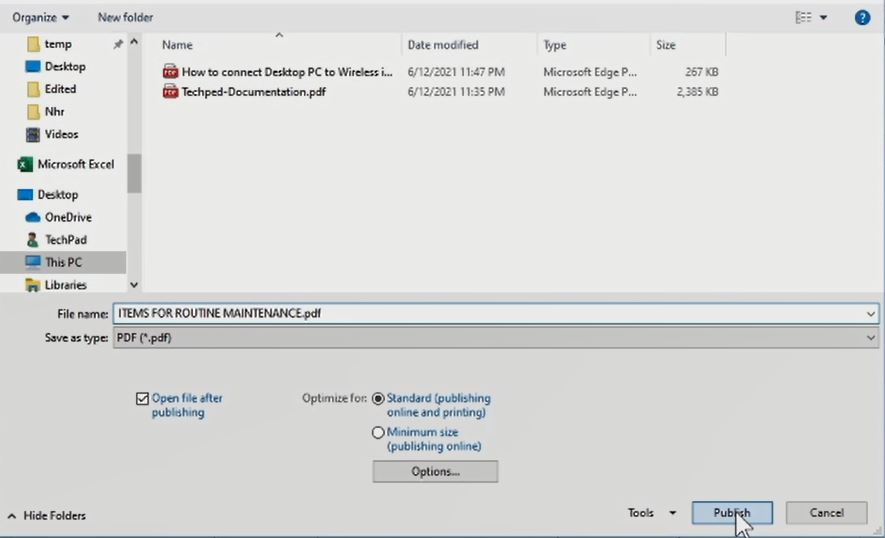Click the Help question mark icon
The width and height of the screenshot is (885, 538).
point(862,17)
